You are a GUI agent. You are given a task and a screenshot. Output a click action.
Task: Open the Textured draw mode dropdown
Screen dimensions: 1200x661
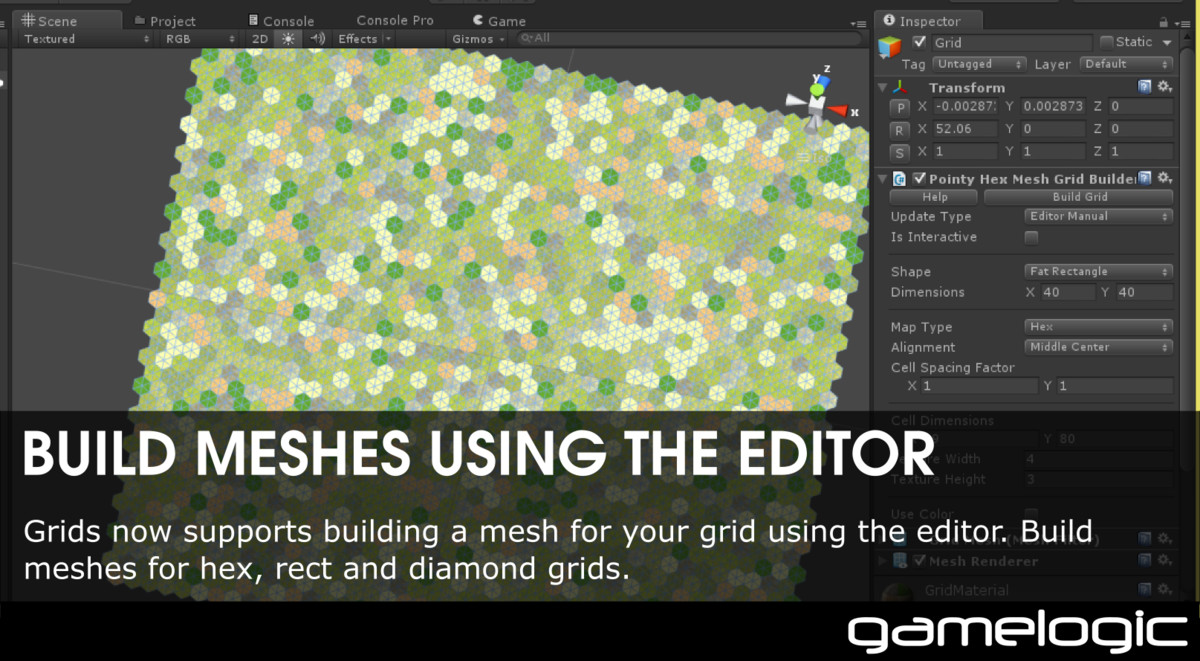point(87,39)
